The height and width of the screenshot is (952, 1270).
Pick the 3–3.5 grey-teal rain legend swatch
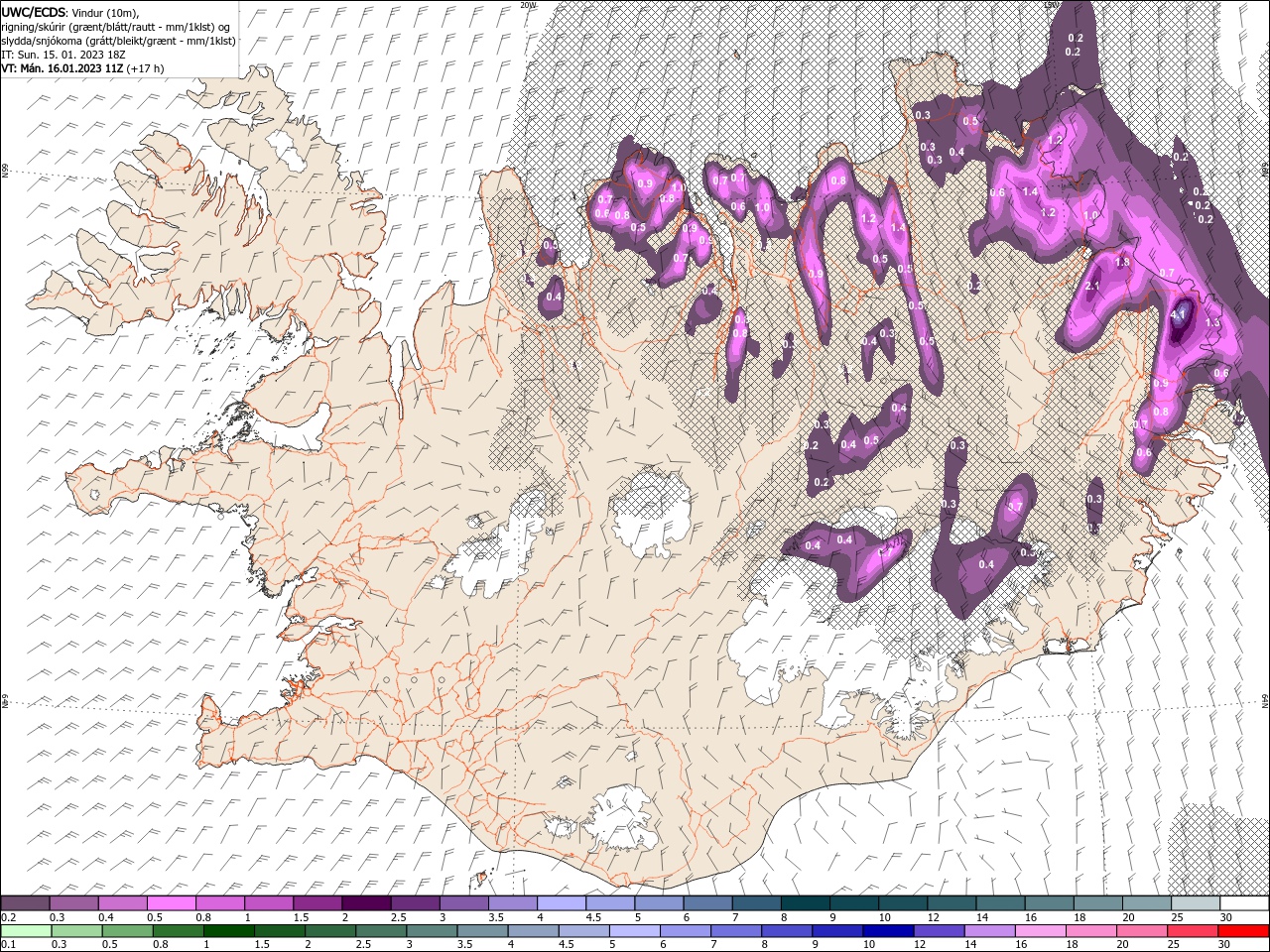point(432,930)
